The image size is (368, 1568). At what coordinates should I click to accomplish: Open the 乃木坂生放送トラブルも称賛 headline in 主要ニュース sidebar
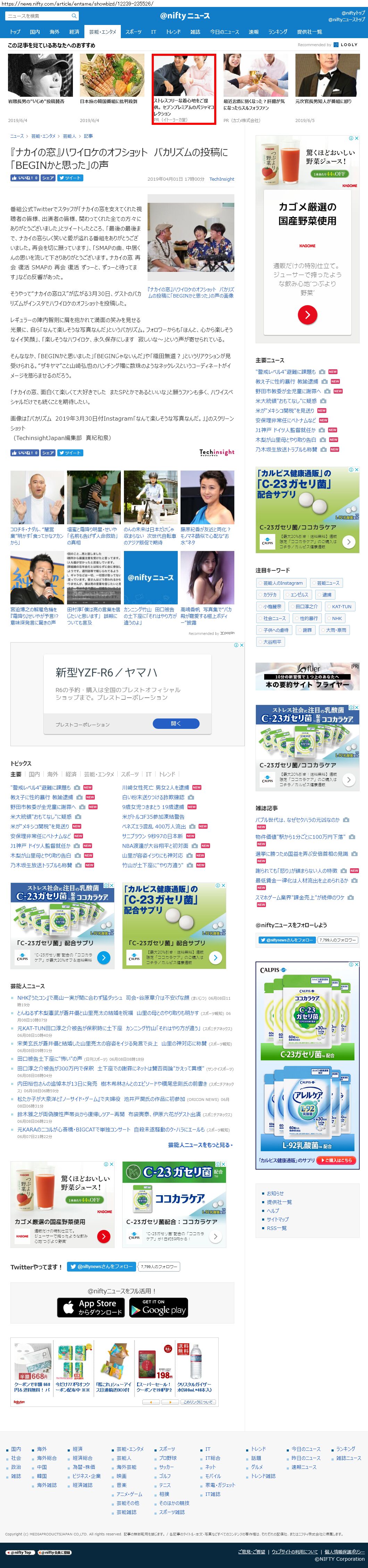(x=286, y=449)
